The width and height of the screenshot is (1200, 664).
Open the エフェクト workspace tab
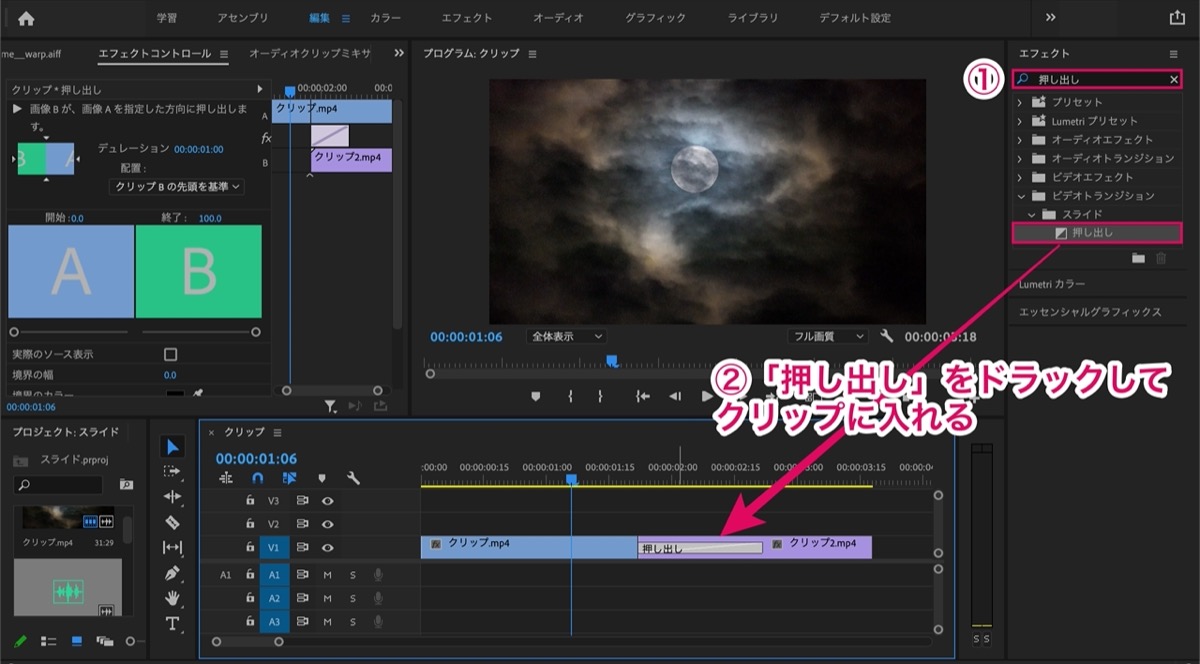click(x=467, y=18)
